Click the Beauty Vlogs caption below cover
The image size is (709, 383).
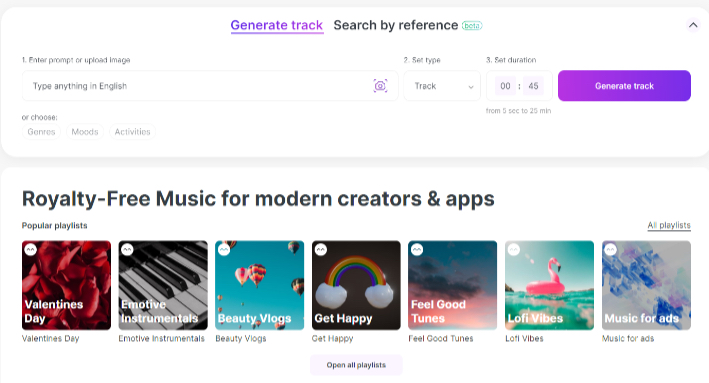241,338
